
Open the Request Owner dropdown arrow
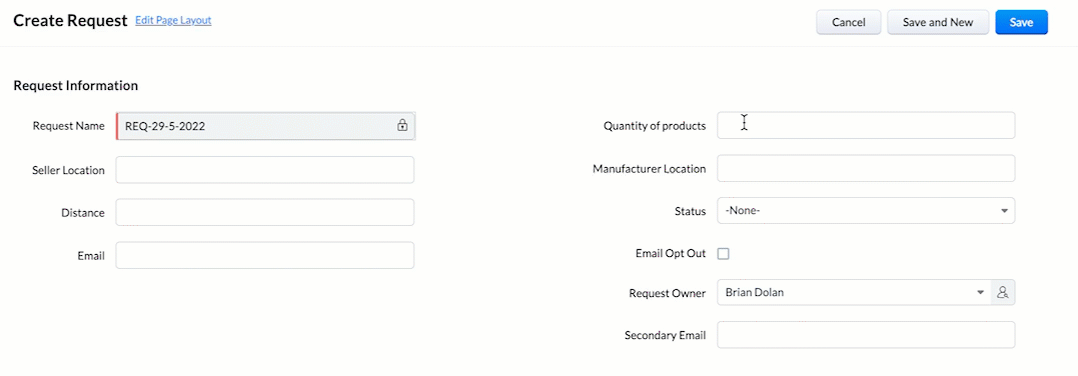(980, 292)
